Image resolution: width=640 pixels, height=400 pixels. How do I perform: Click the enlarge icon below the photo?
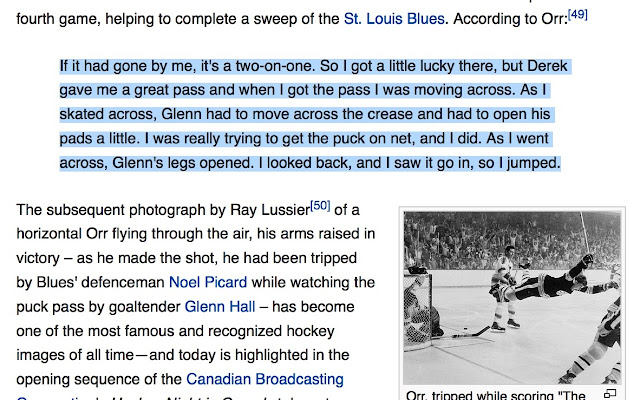click(x=610, y=394)
